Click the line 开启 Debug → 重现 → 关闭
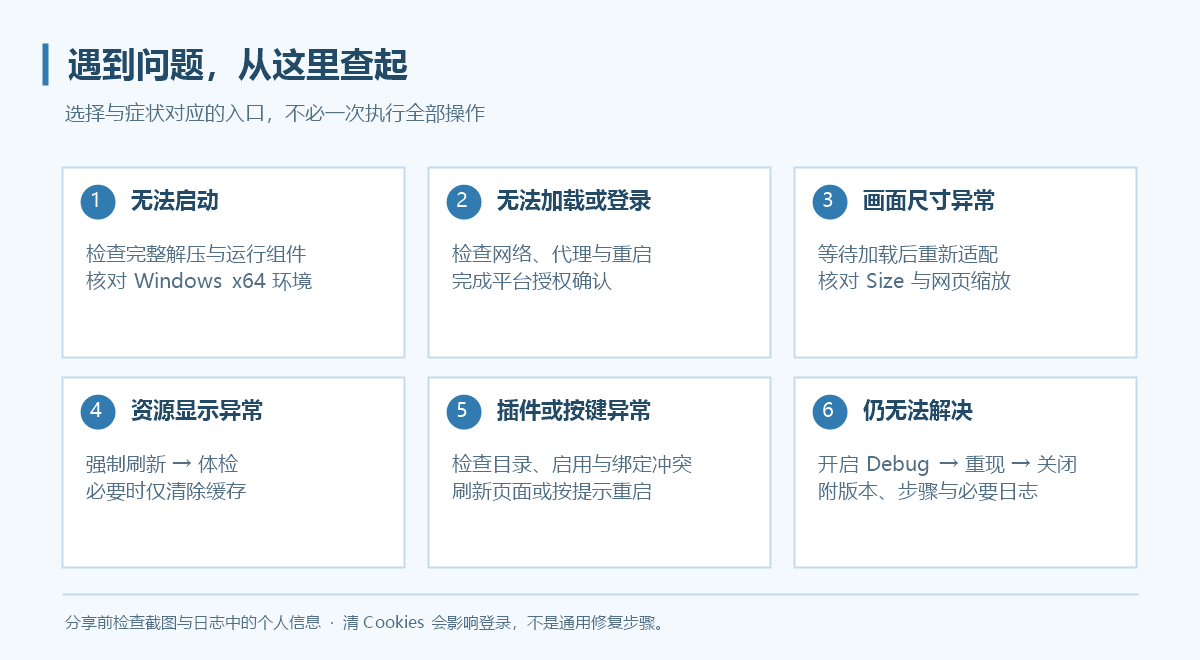The image size is (1200, 660). pos(947,465)
